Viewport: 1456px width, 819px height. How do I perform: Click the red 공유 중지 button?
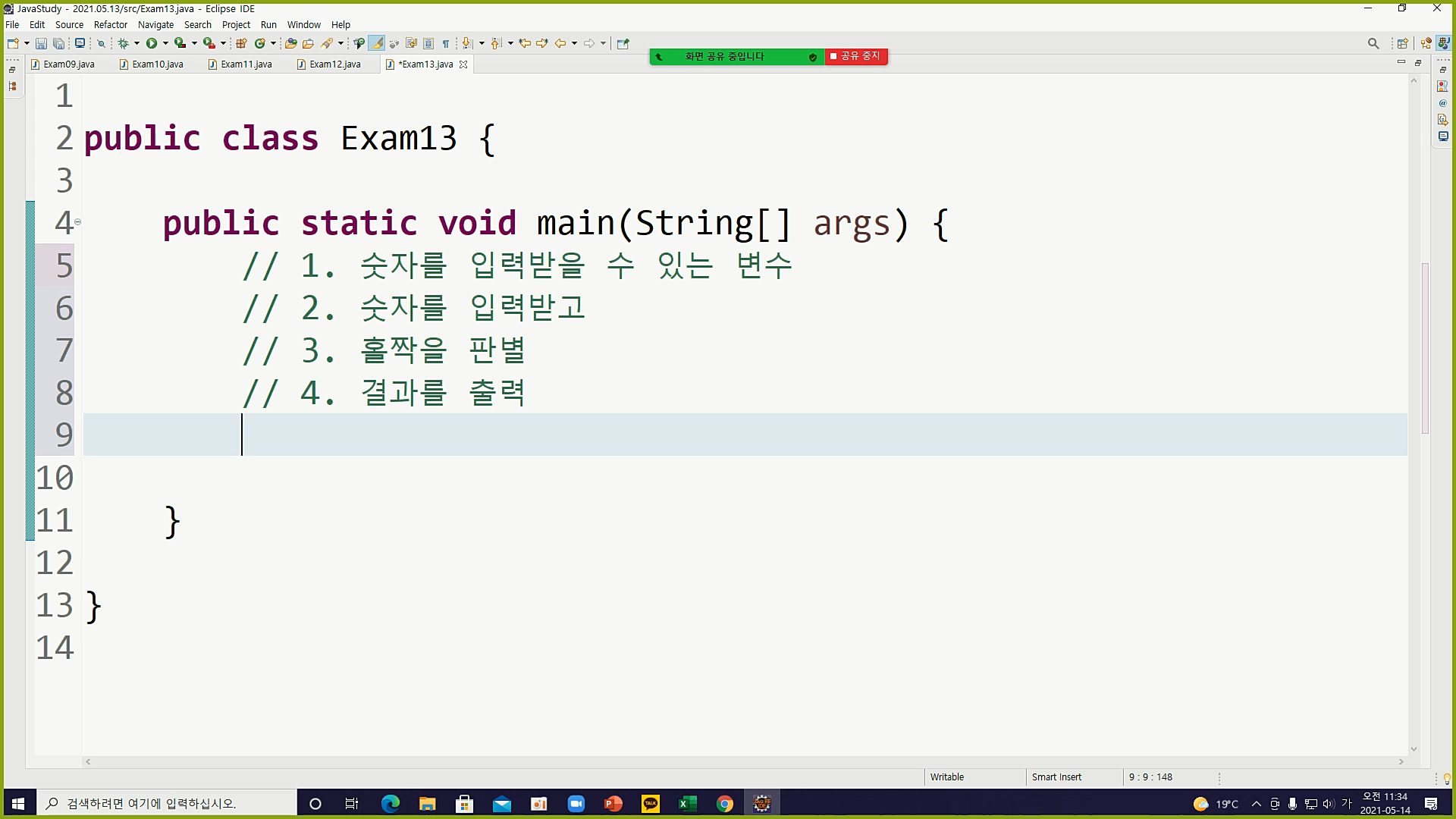pos(855,56)
